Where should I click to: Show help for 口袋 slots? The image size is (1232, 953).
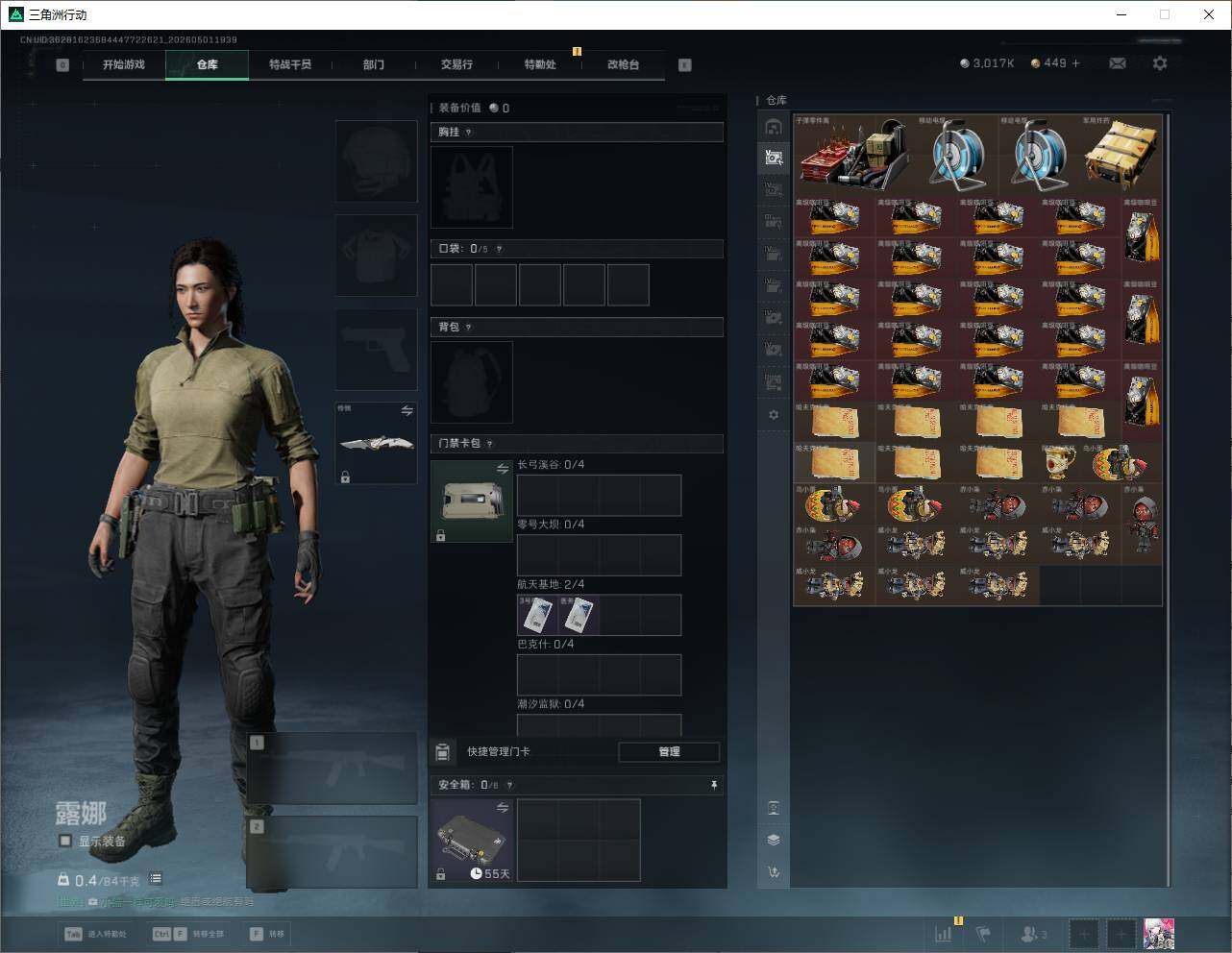coord(499,249)
